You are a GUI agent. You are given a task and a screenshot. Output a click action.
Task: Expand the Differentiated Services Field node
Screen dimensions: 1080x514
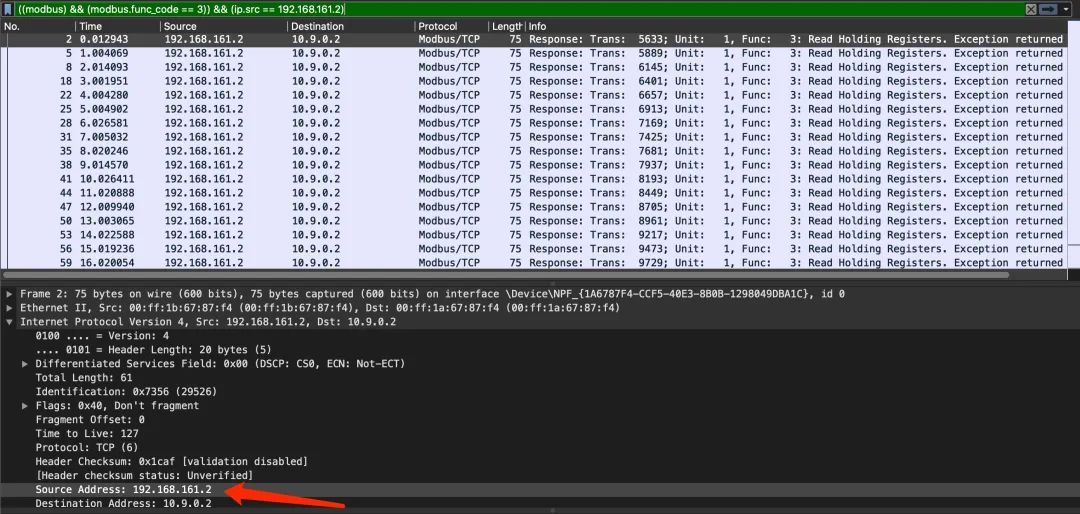(25, 364)
